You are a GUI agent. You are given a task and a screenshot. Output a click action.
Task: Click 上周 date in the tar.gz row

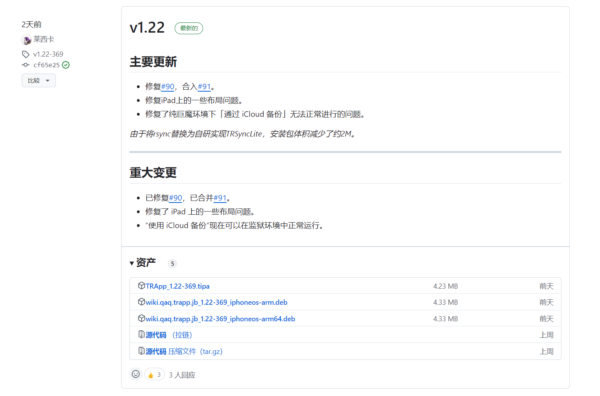546,351
